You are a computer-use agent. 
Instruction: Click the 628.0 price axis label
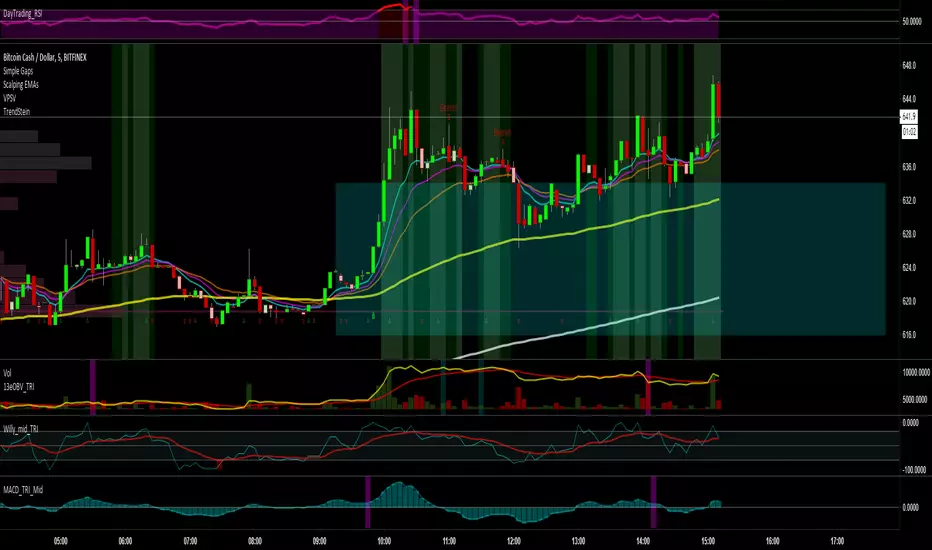(909, 234)
